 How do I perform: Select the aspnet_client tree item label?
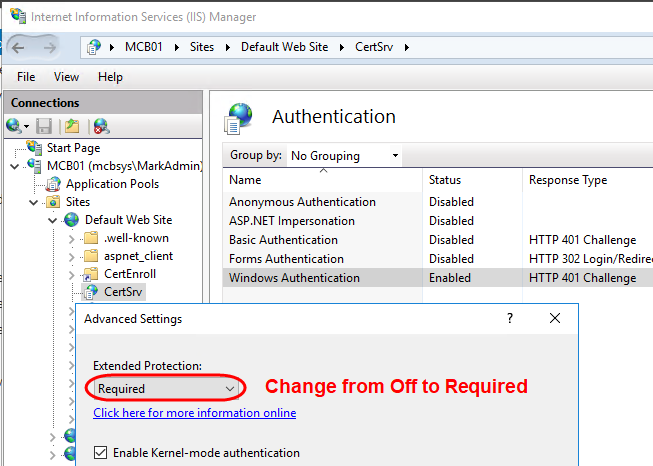(x=138, y=256)
